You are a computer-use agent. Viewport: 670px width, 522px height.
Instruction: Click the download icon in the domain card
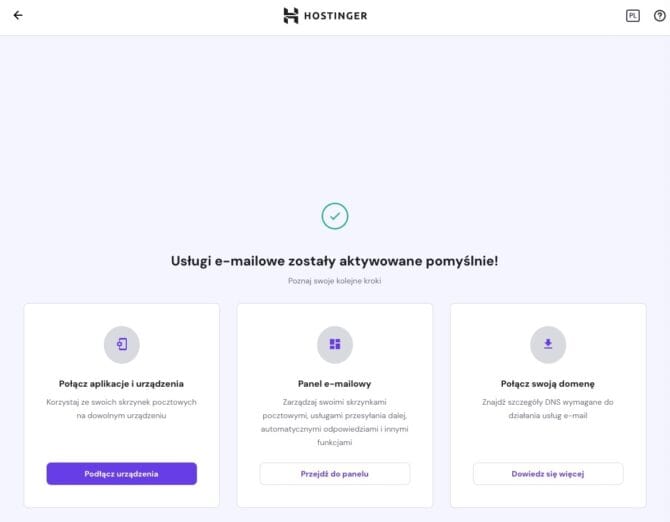548,345
